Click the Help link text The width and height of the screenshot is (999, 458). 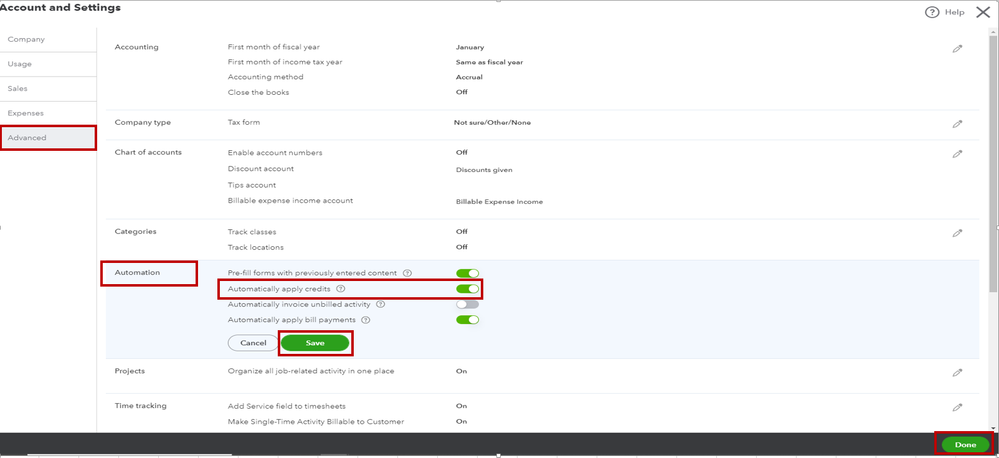pos(954,12)
